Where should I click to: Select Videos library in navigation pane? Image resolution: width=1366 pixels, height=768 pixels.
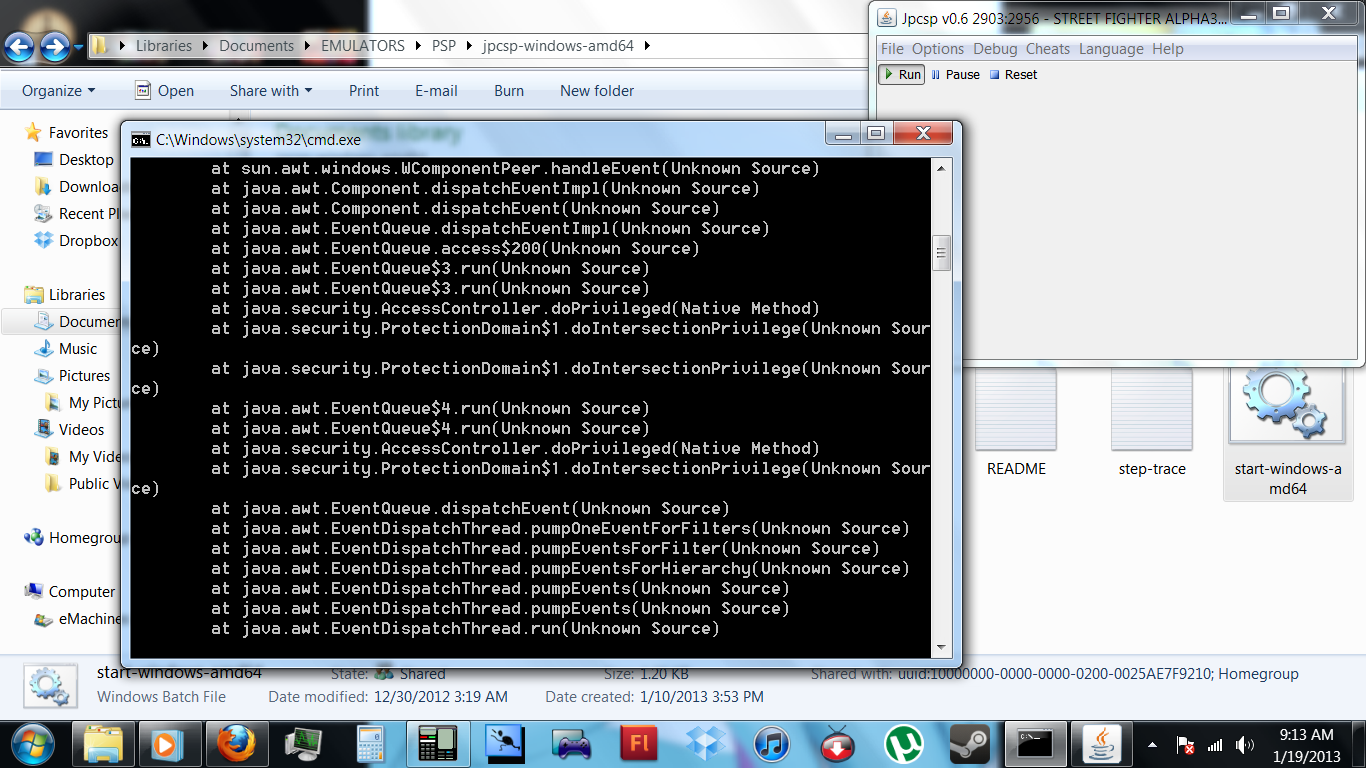coord(81,430)
